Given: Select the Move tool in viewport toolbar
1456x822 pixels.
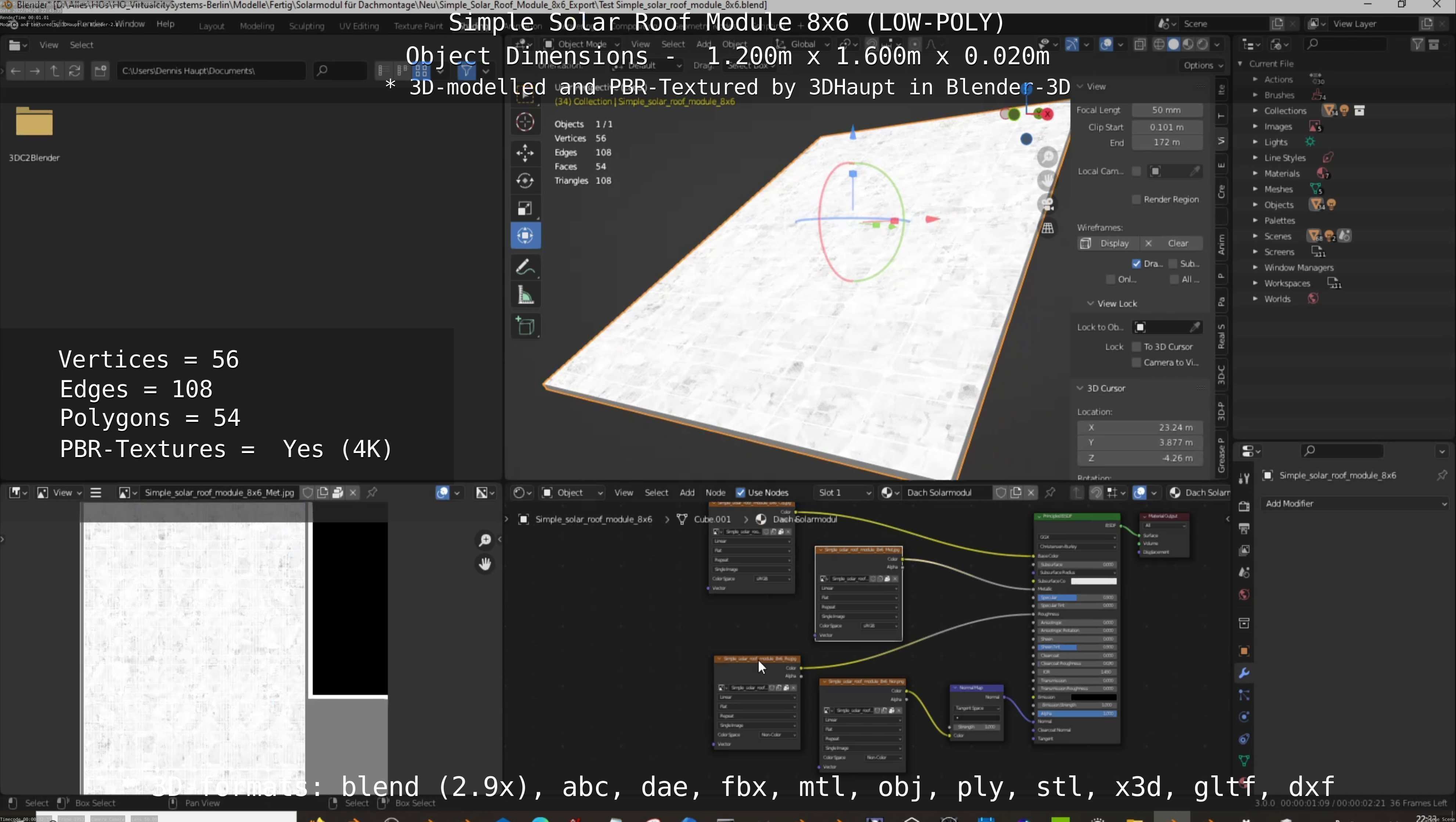Looking at the screenshot, I should (525, 152).
